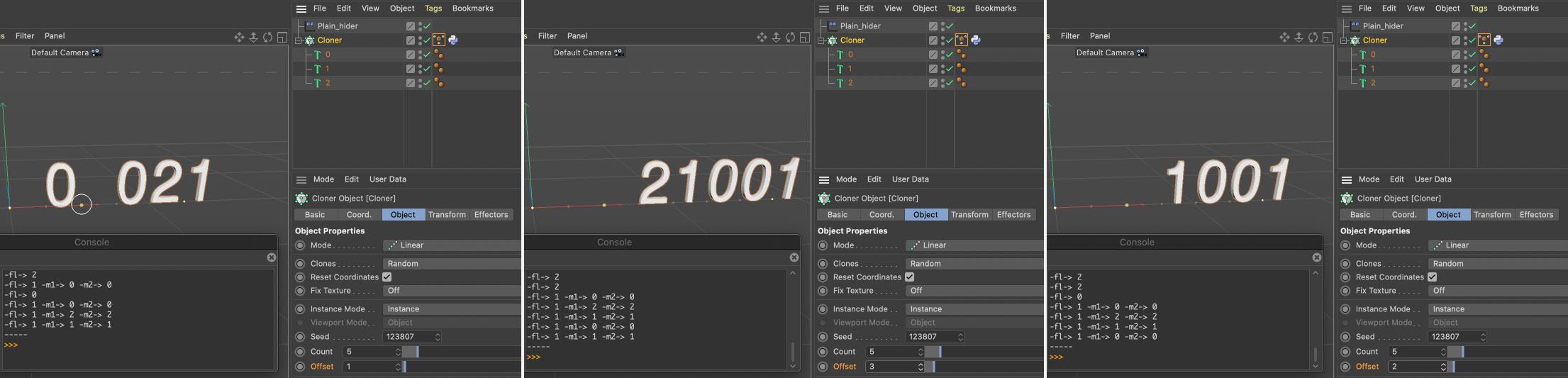Image resolution: width=1568 pixels, height=378 pixels.
Task: Click texture tag of text object 0 in middle panel
Action: (962, 55)
